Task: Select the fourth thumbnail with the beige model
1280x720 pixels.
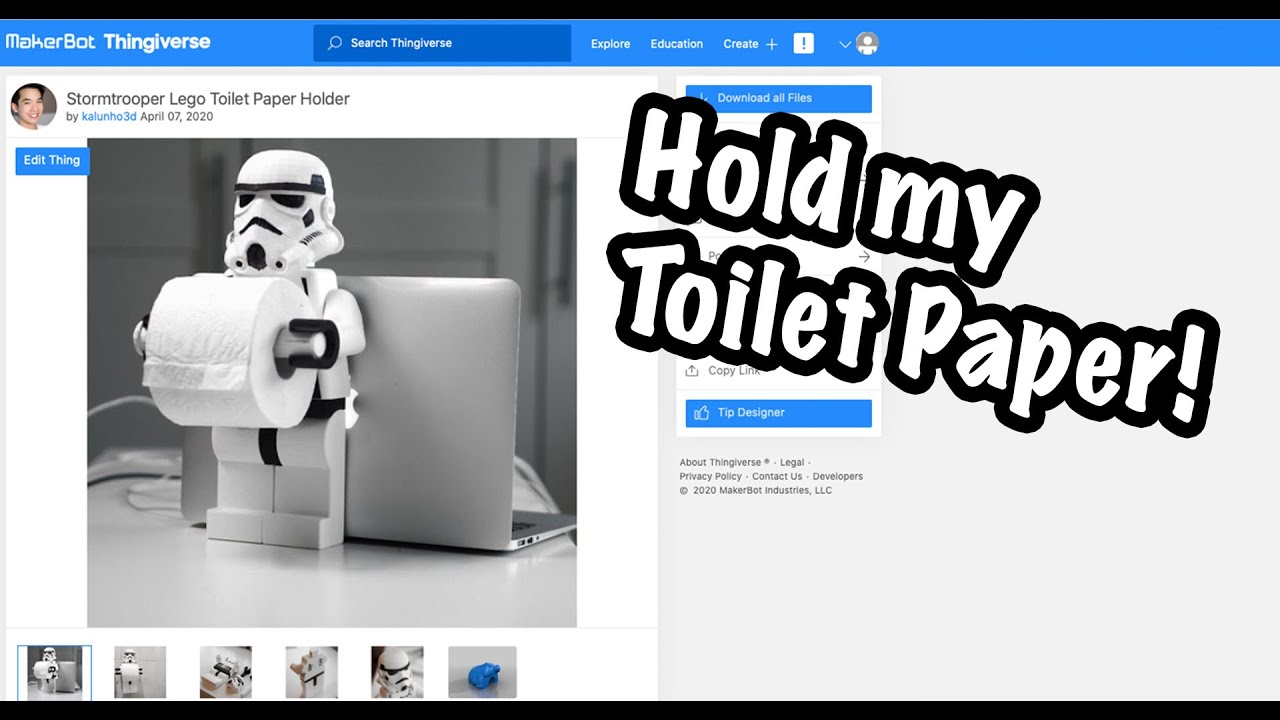Action: click(312, 672)
